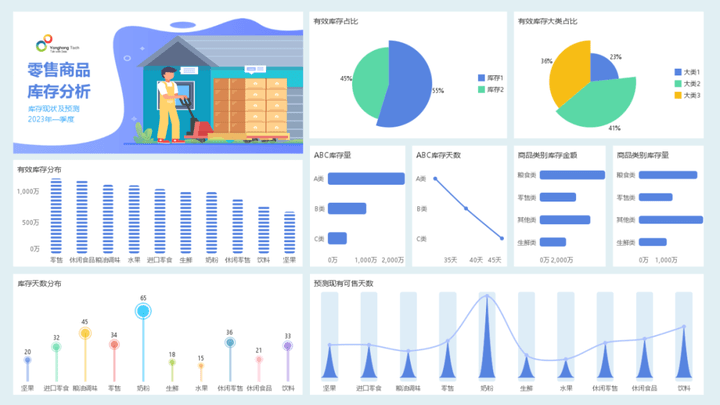Click the 进口零食 striped bar in 有效库存分布
720x405 pixels.
point(160,221)
